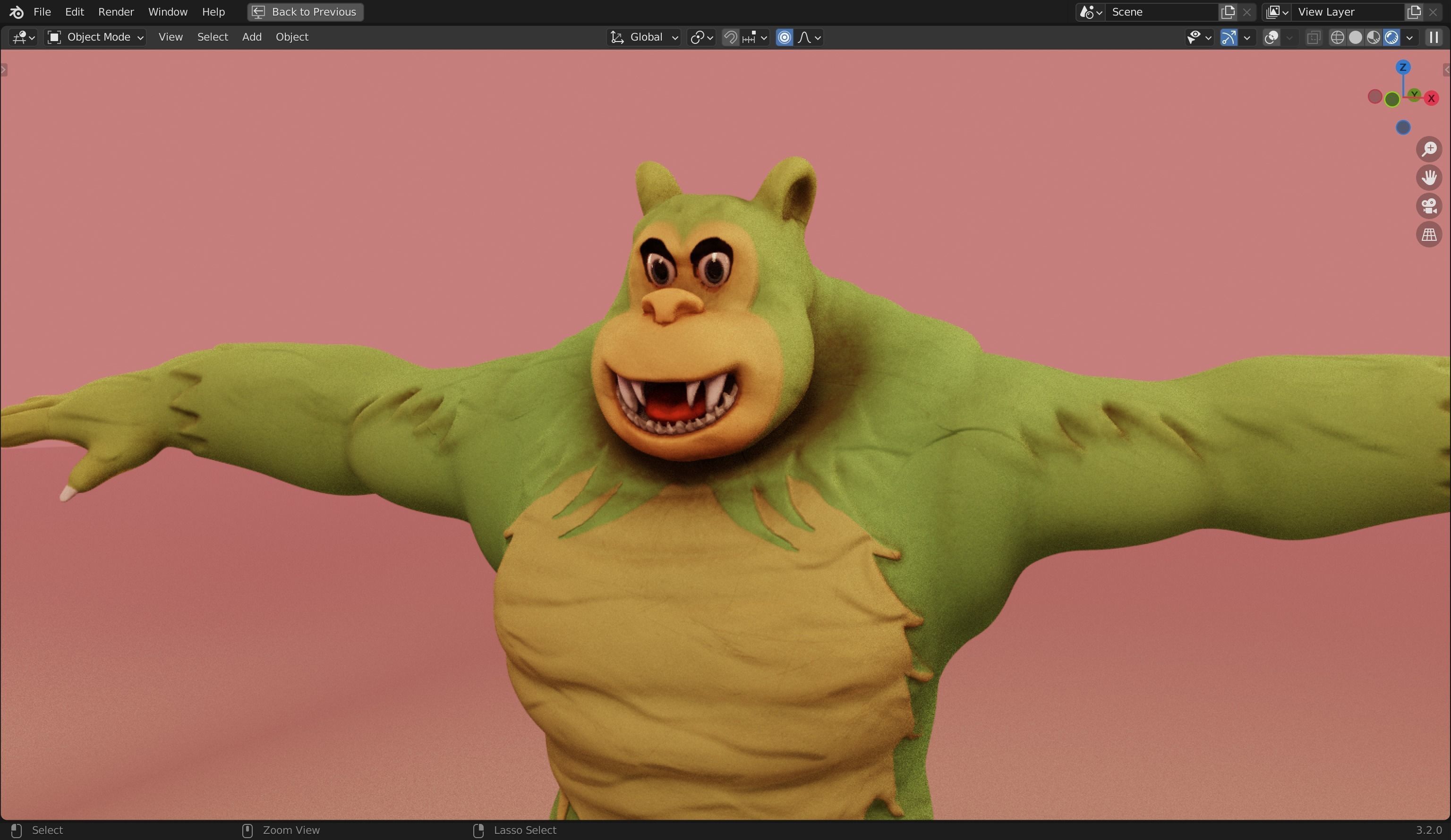Click the negative X axis gizmo circle
This screenshot has width=1451, height=840.
(x=1375, y=97)
